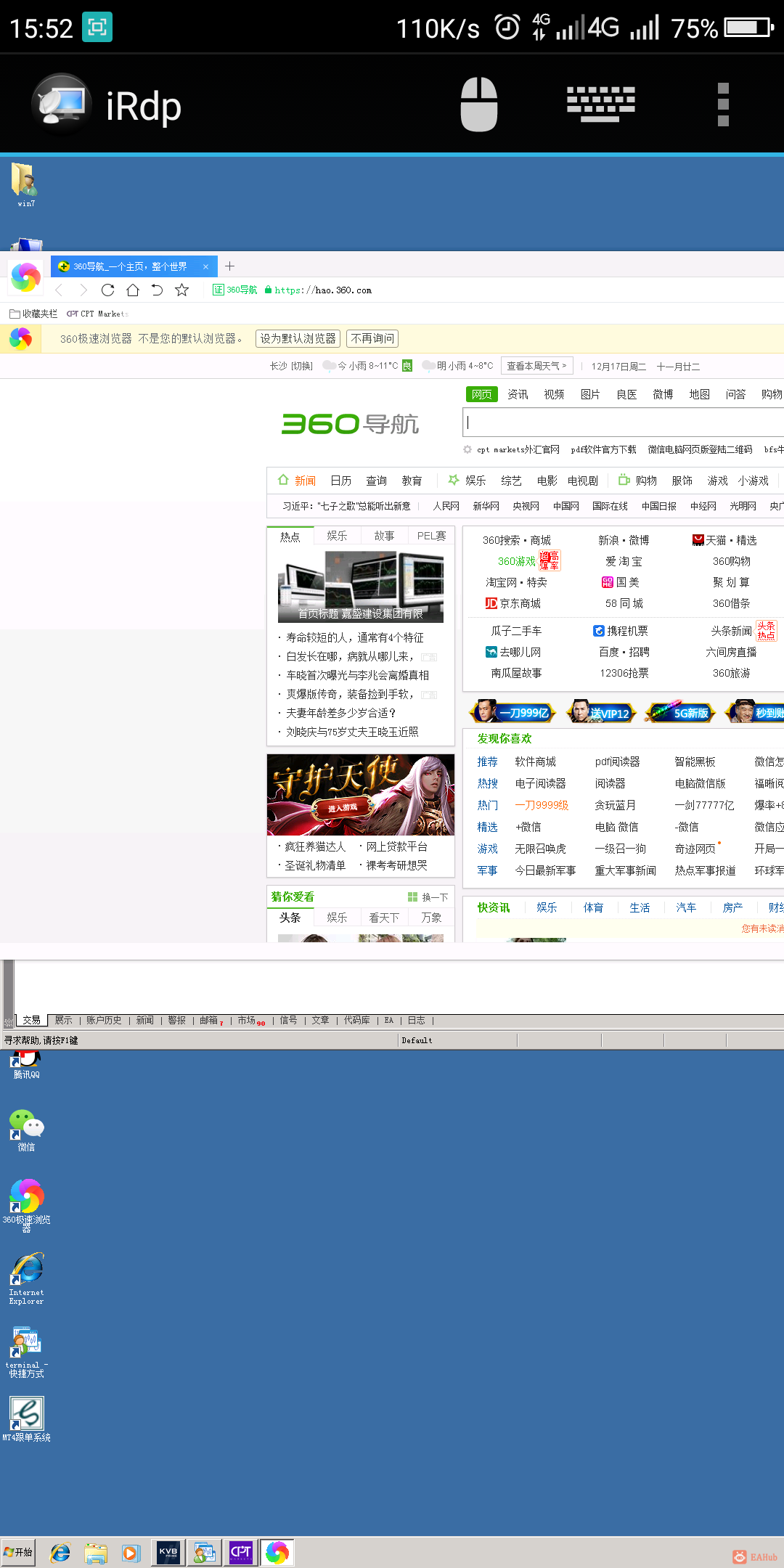Reload the page in 360 browser

point(107,290)
